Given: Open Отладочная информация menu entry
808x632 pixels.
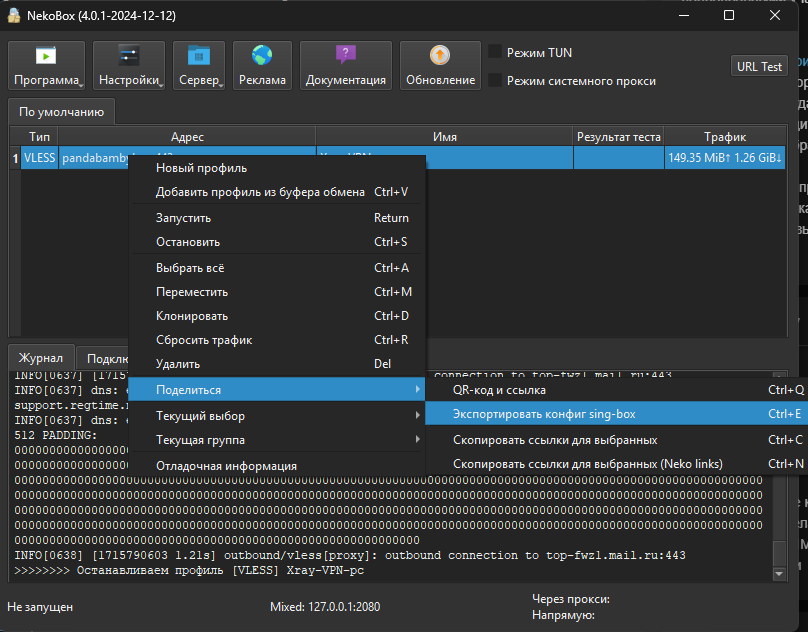Looking at the screenshot, I should tap(277, 466).
